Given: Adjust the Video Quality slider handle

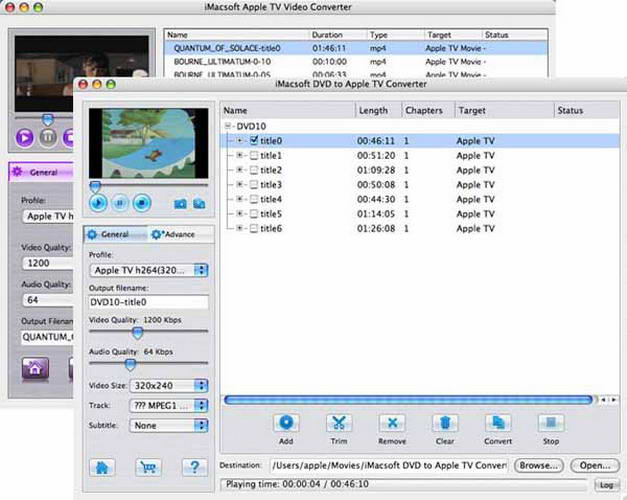Looking at the screenshot, I should coord(138,332).
